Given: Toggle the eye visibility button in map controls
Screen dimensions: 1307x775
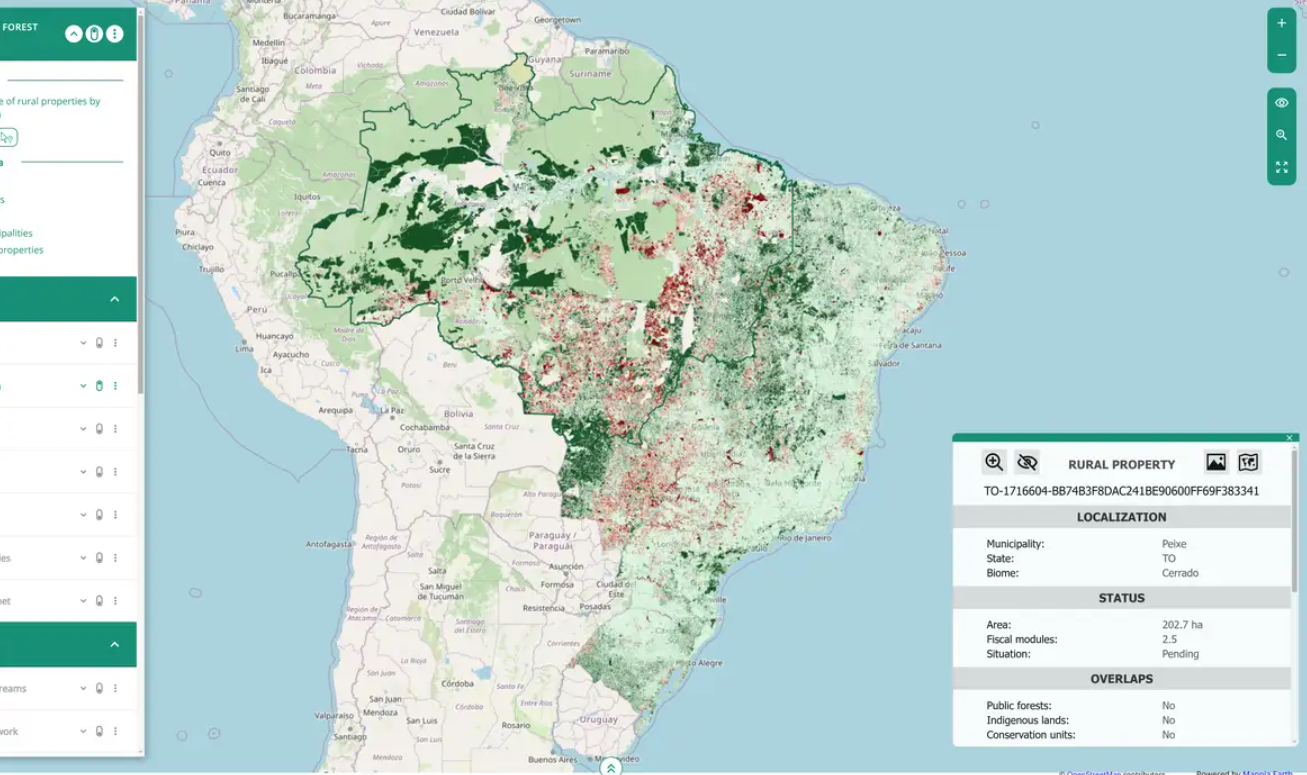Looking at the screenshot, I should click(x=1281, y=103).
